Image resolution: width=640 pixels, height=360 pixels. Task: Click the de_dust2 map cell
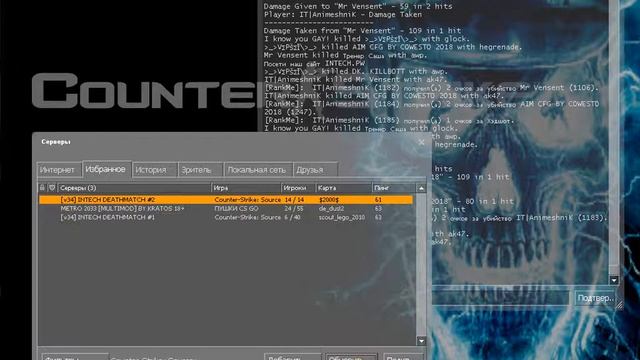pos(331,209)
